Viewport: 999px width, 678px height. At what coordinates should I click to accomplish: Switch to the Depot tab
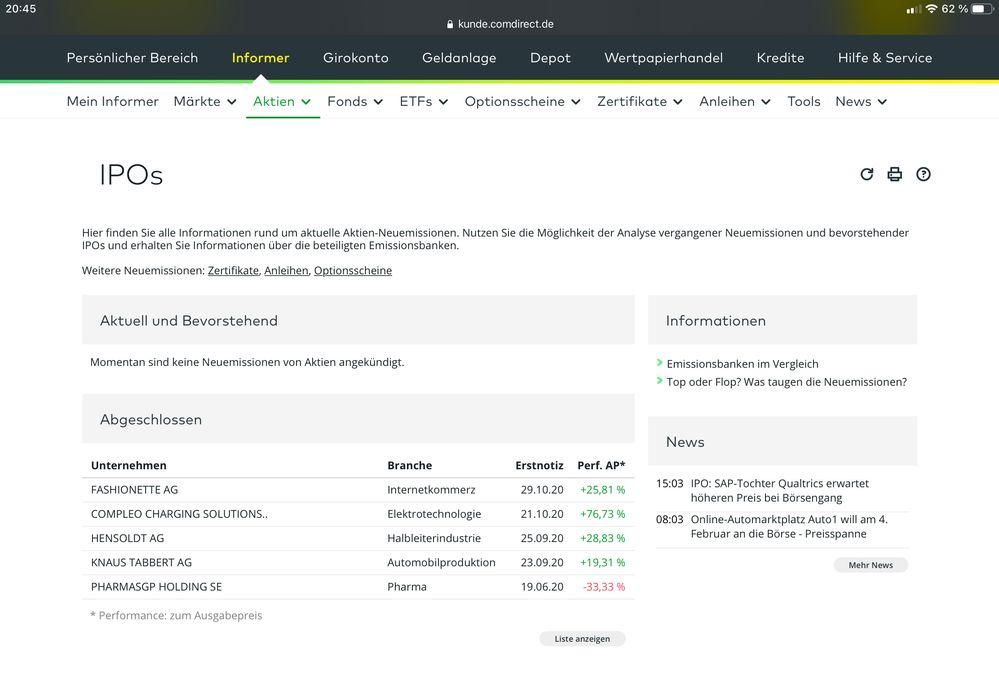(x=550, y=58)
